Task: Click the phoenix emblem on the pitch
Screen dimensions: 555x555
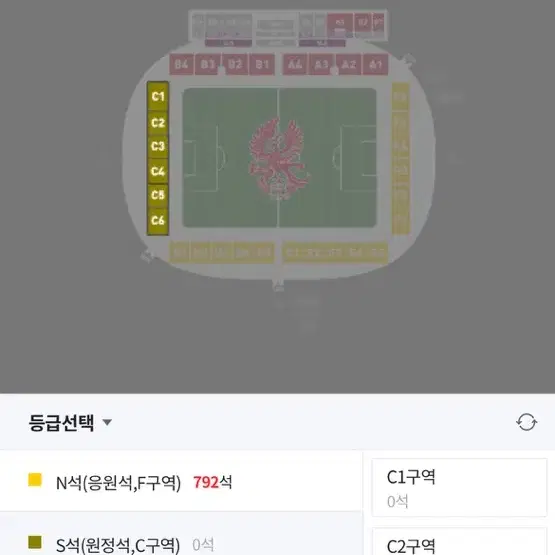Action: [279, 159]
